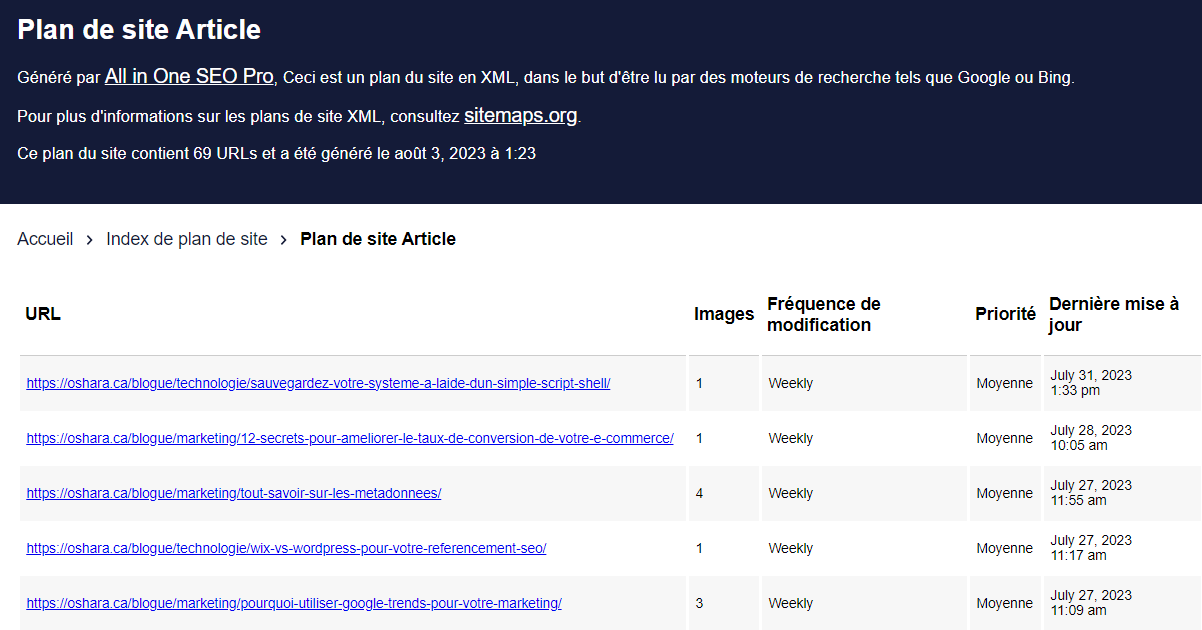Image resolution: width=1202 pixels, height=630 pixels.
Task: Select the image count 4 for metadonnees article
Action: [x=698, y=493]
